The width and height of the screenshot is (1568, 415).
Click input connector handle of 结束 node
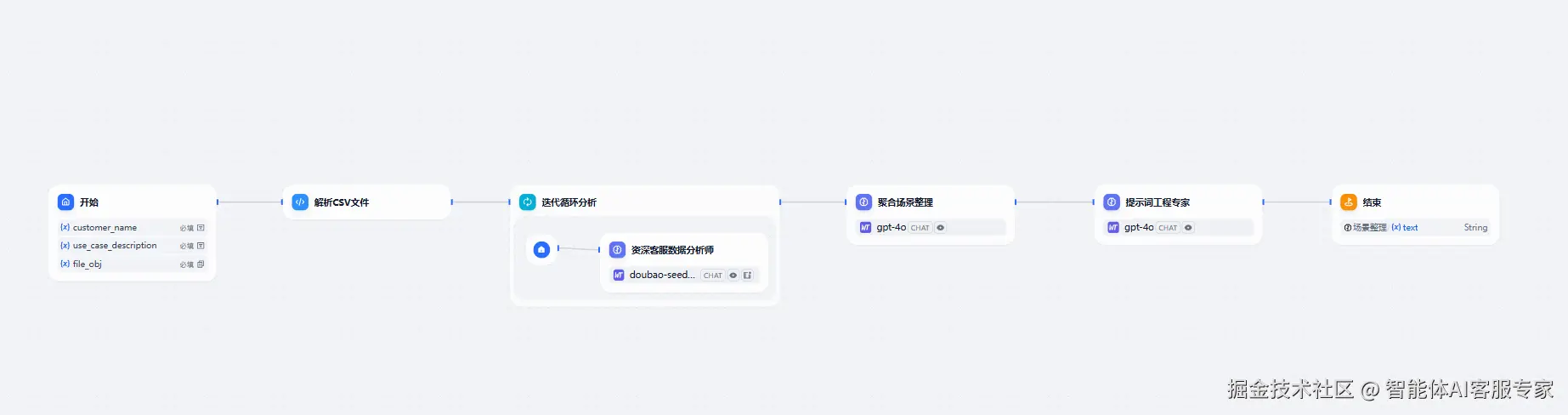[x=1331, y=202]
